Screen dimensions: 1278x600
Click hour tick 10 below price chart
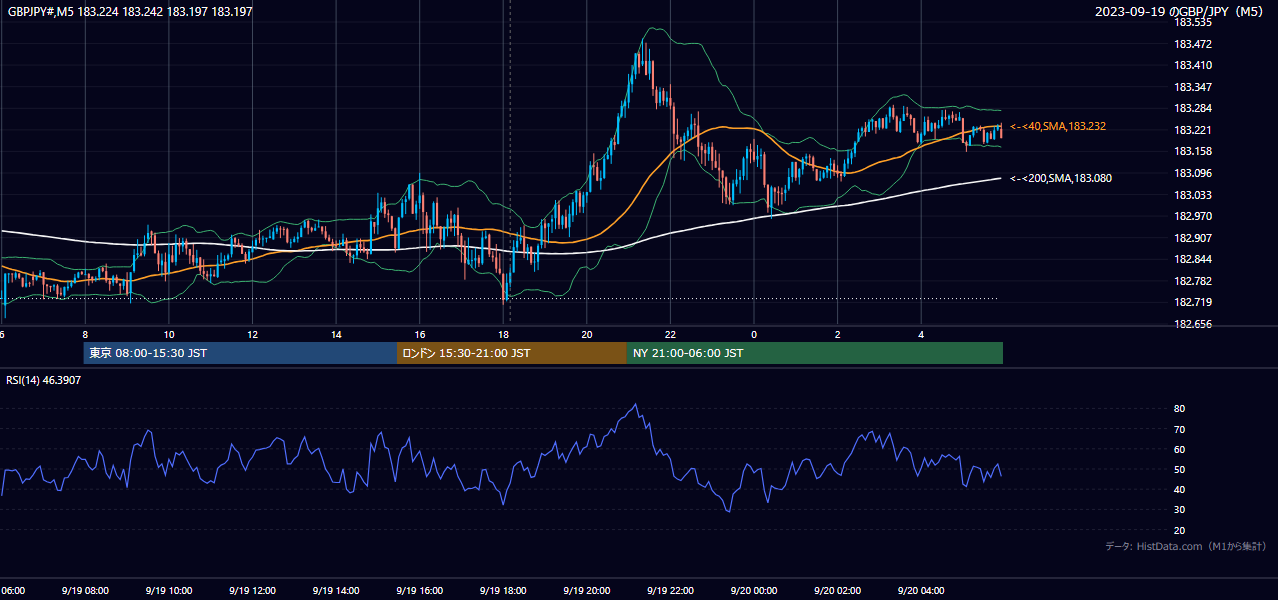point(169,334)
